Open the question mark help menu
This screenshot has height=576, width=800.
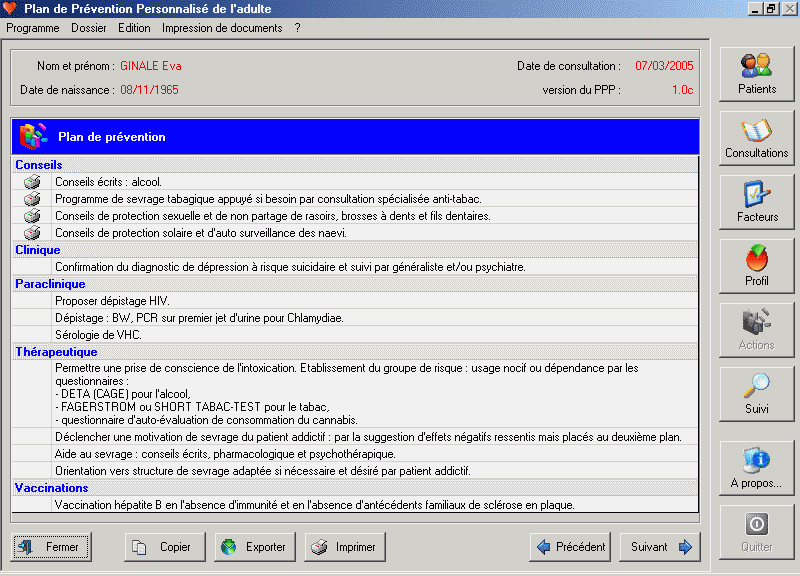(297, 28)
